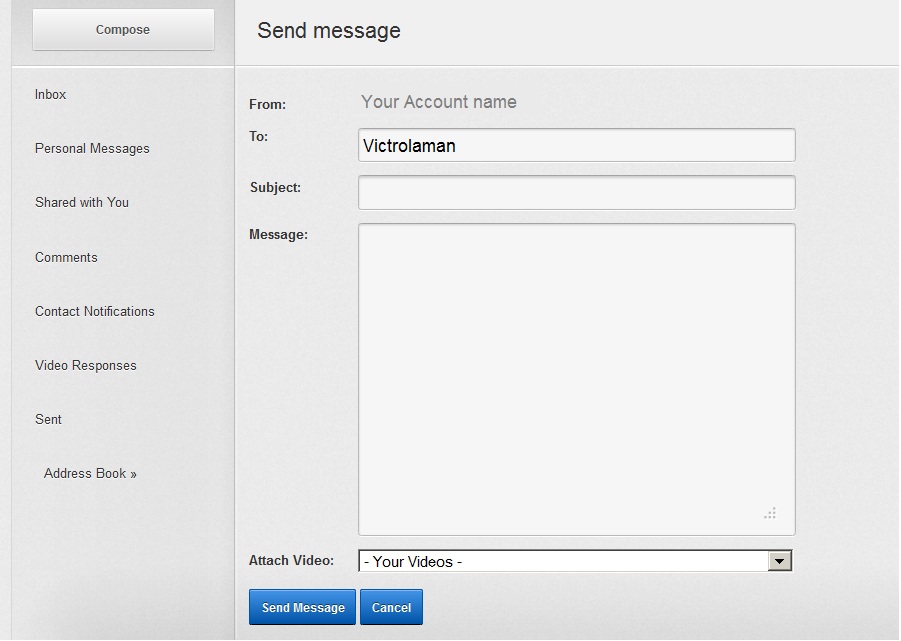Image resolution: width=901 pixels, height=641 pixels.
Task: Click the empty Subject field
Action: click(576, 192)
